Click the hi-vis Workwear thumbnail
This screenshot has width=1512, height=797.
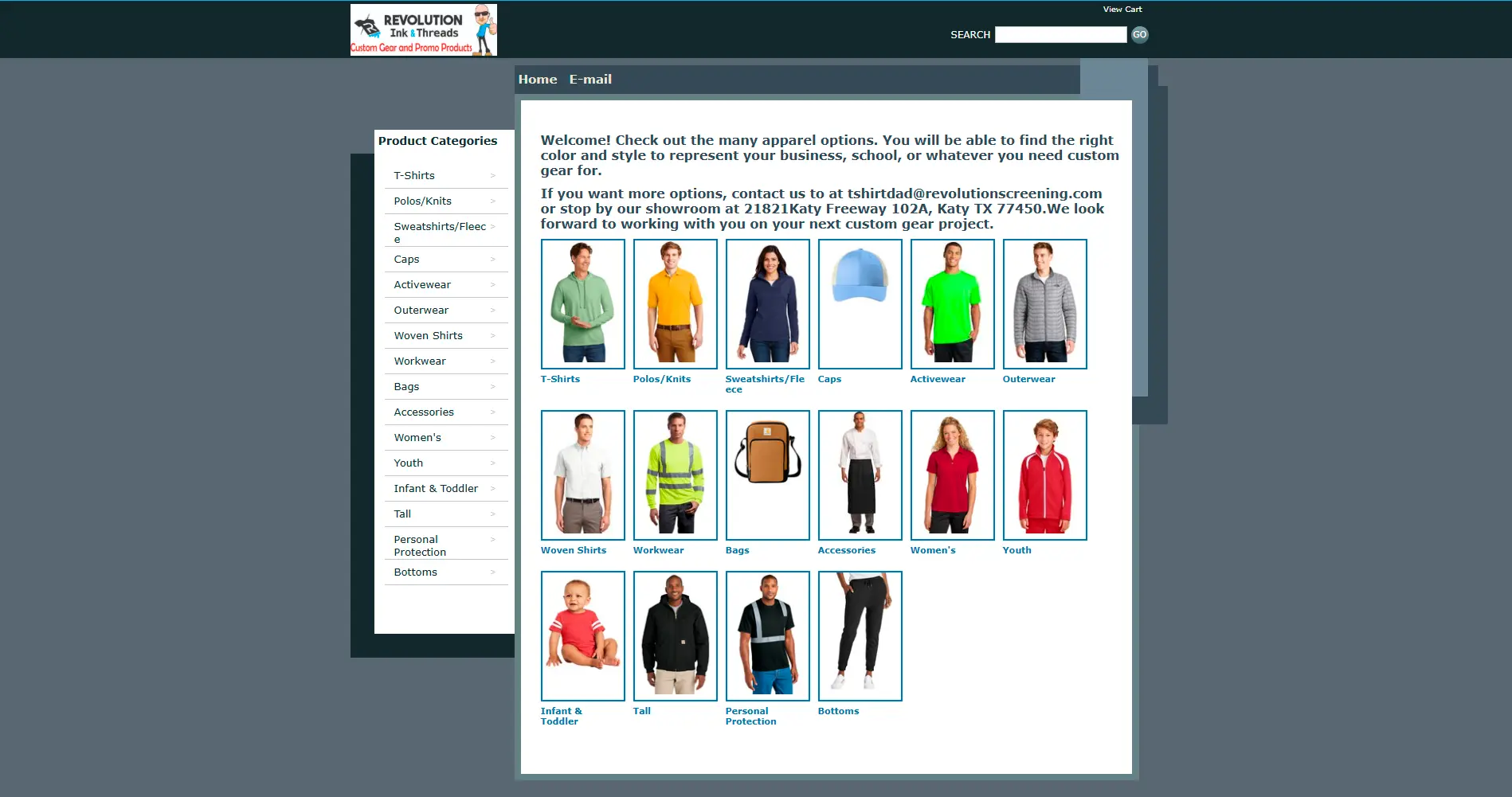pos(676,475)
